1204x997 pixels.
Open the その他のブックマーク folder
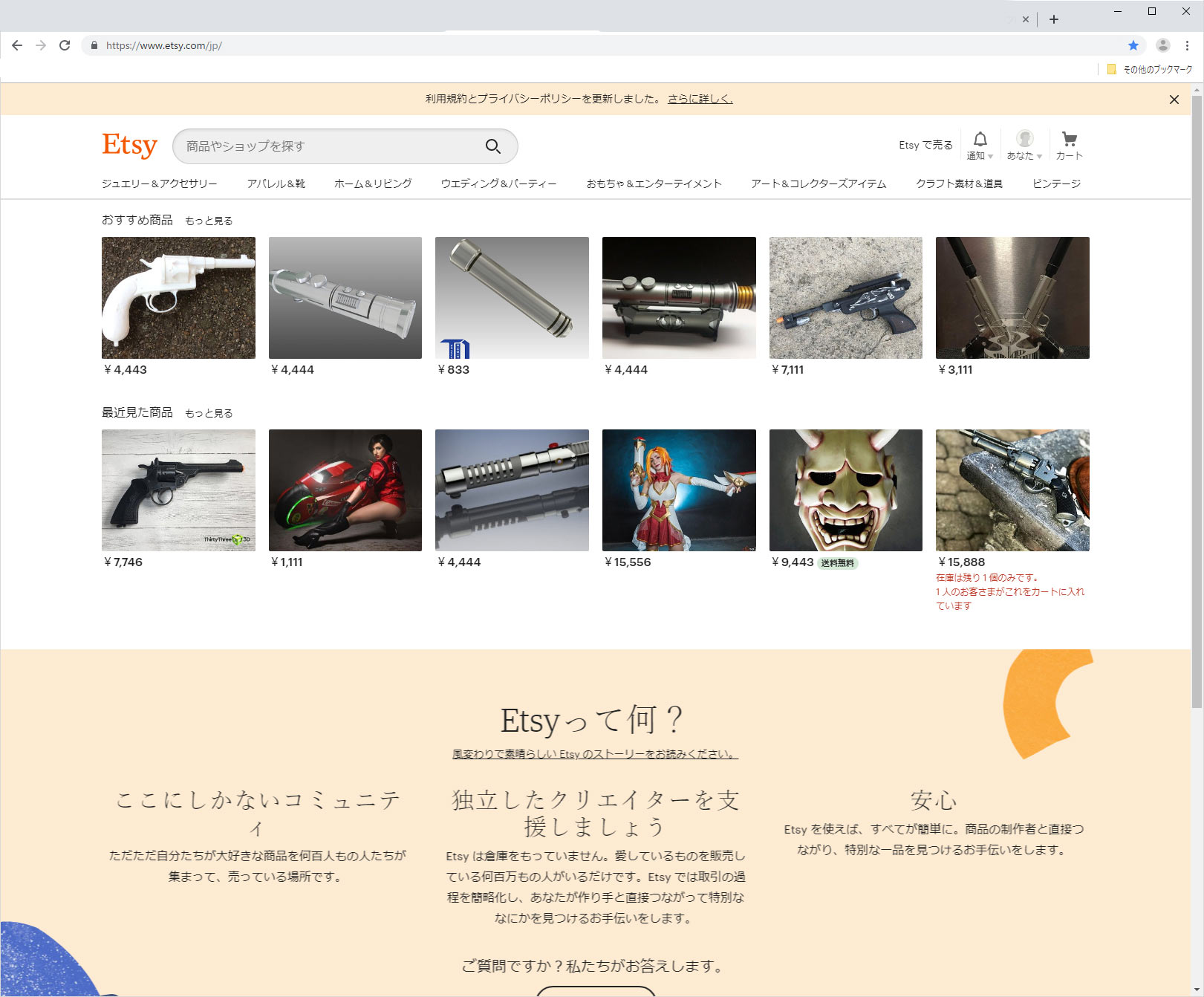(1149, 69)
